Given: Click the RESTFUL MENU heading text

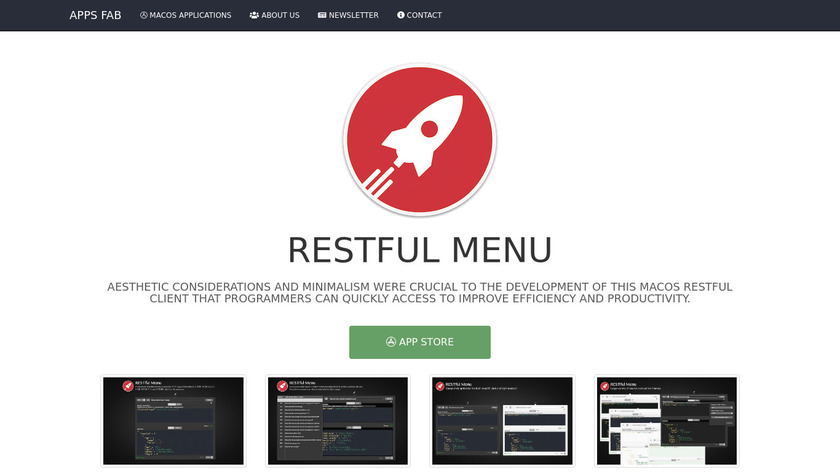Looking at the screenshot, I should click(x=420, y=250).
